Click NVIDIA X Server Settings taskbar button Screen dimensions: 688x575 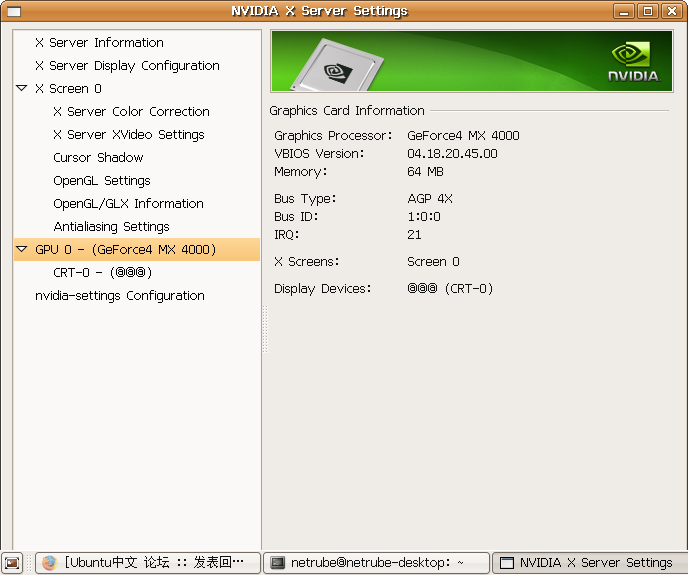590,563
